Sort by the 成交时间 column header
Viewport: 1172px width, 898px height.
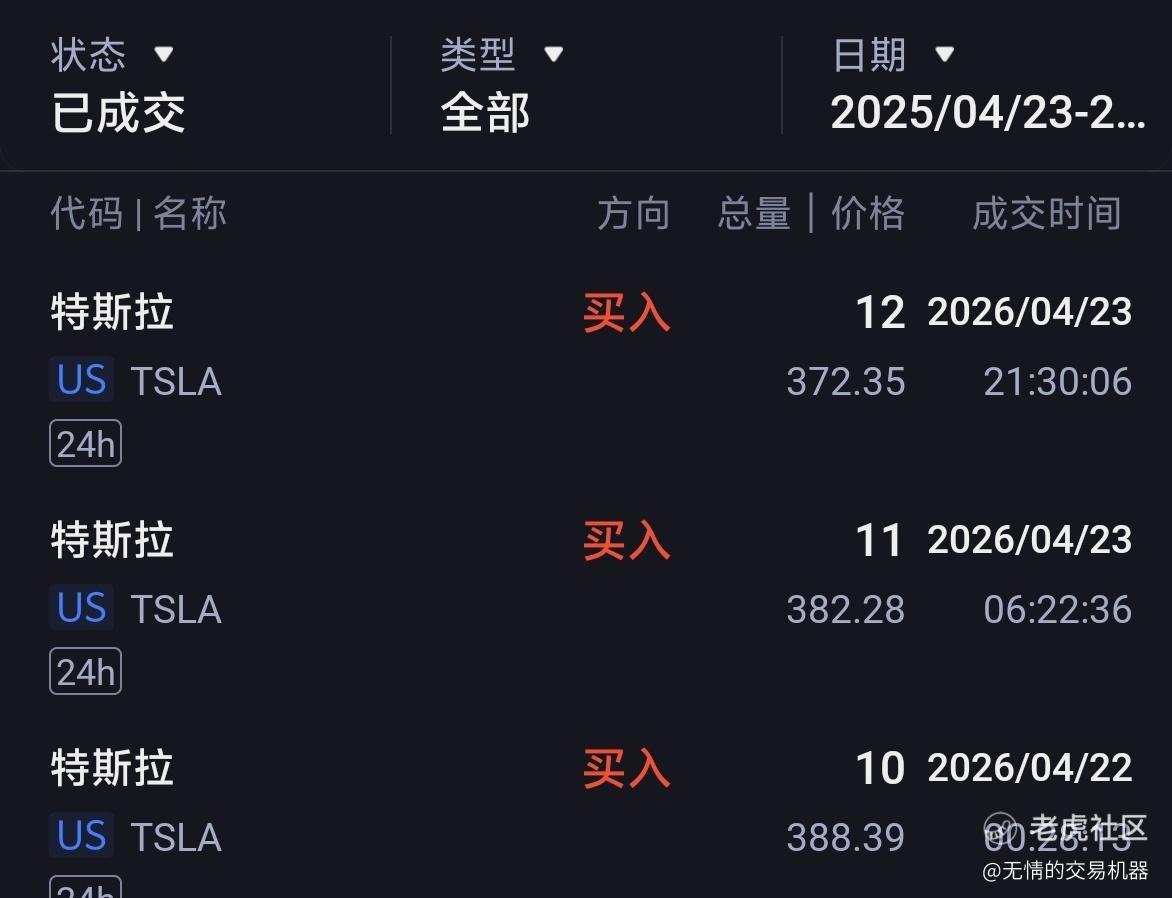point(1046,214)
